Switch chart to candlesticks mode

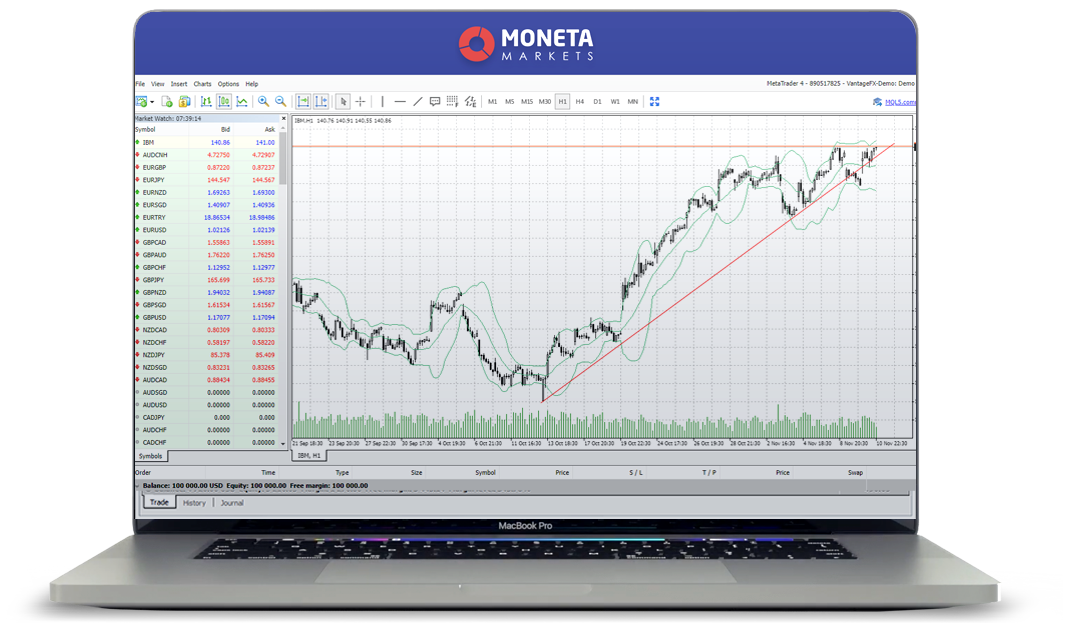coord(224,102)
